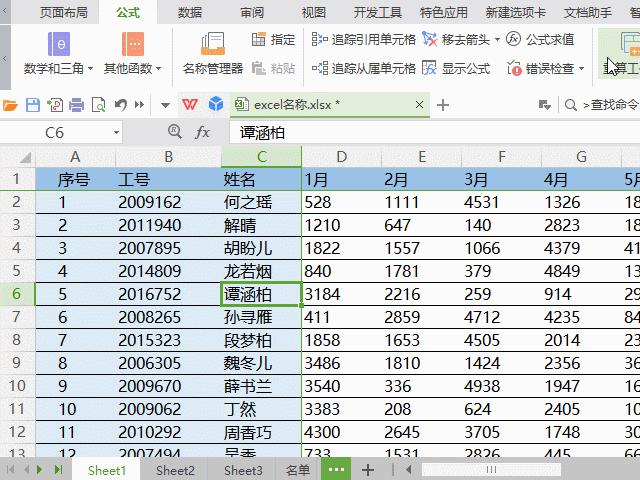Click the Name Box showing C6

tap(54, 133)
